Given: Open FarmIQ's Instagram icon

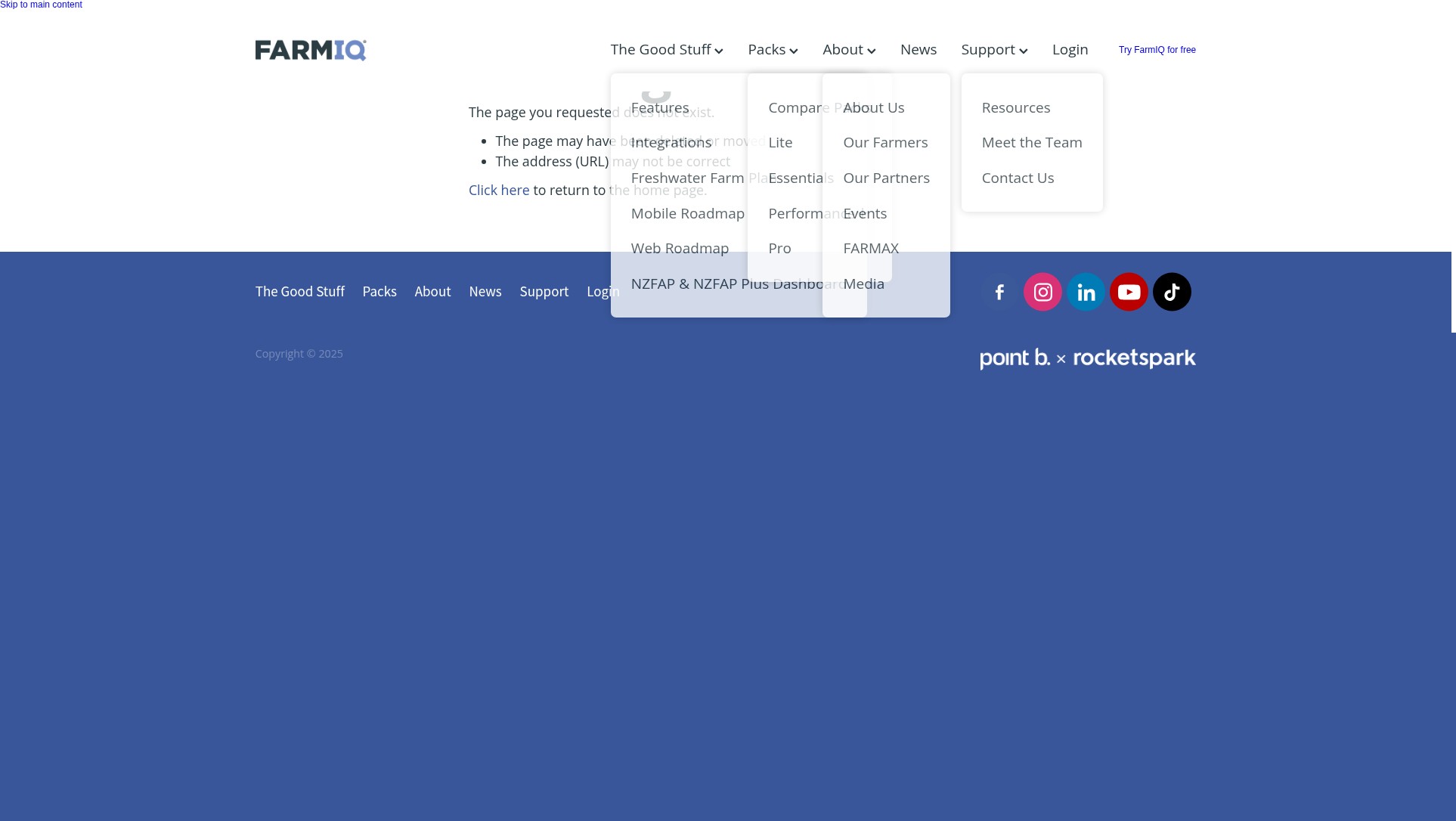Looking at the screenshot, I should (x=1042, y=292).
